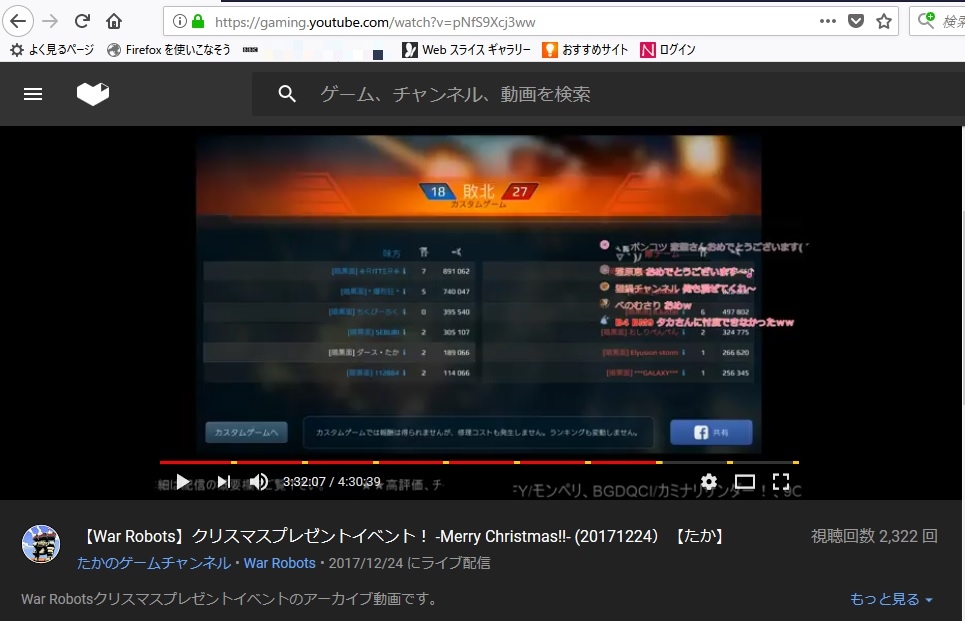This screenshot has width=965, height=621.
Task: Reload the current page
Action: (82, 22)
